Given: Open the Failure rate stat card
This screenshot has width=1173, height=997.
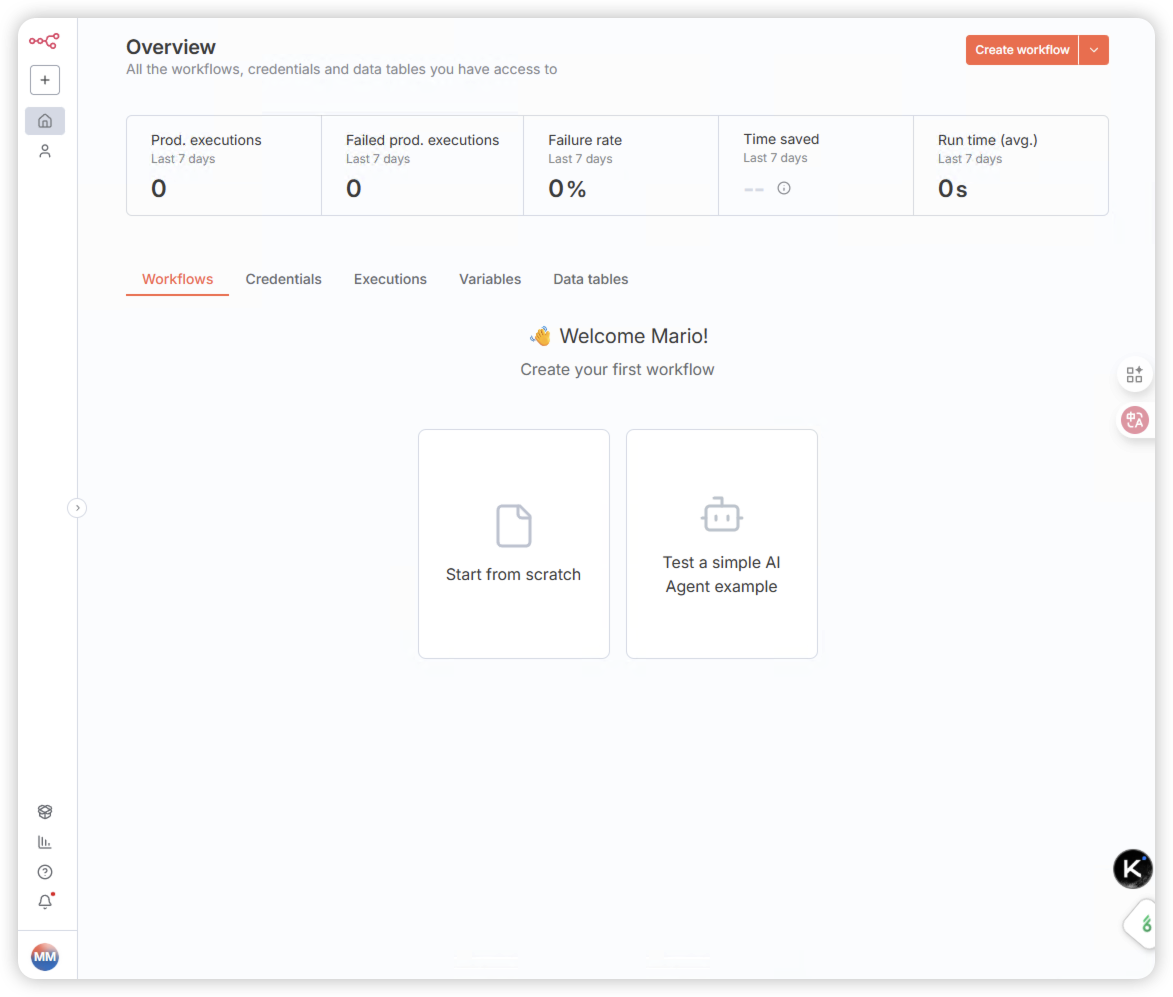Looking at the screenshot, I should click(621, 165).
